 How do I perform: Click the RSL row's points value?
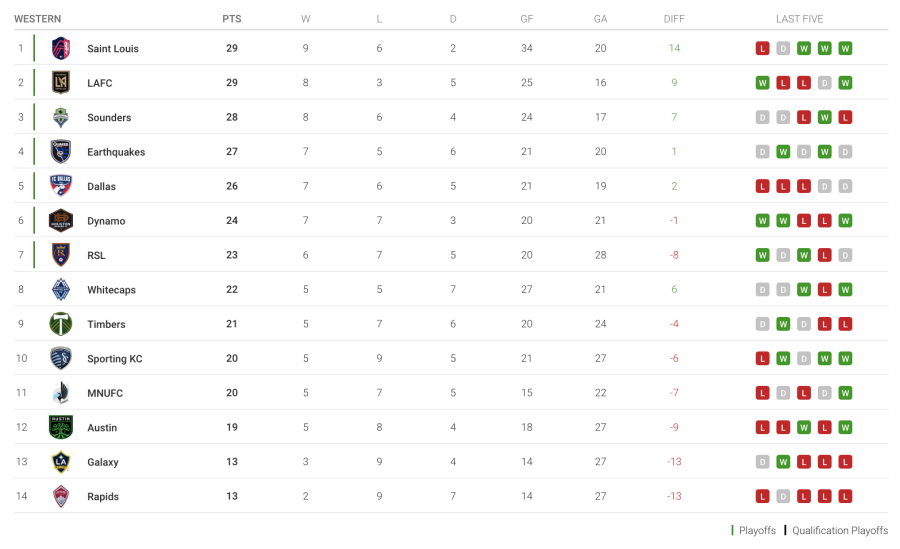[231, 255]
